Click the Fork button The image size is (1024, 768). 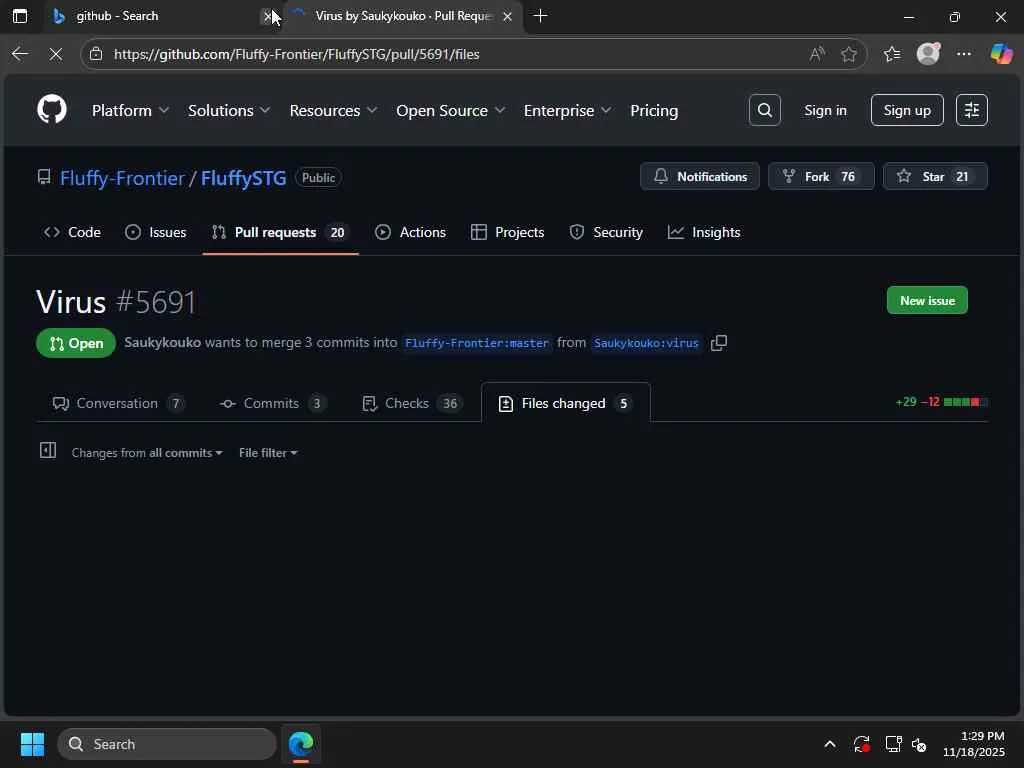tap(821, 176)
